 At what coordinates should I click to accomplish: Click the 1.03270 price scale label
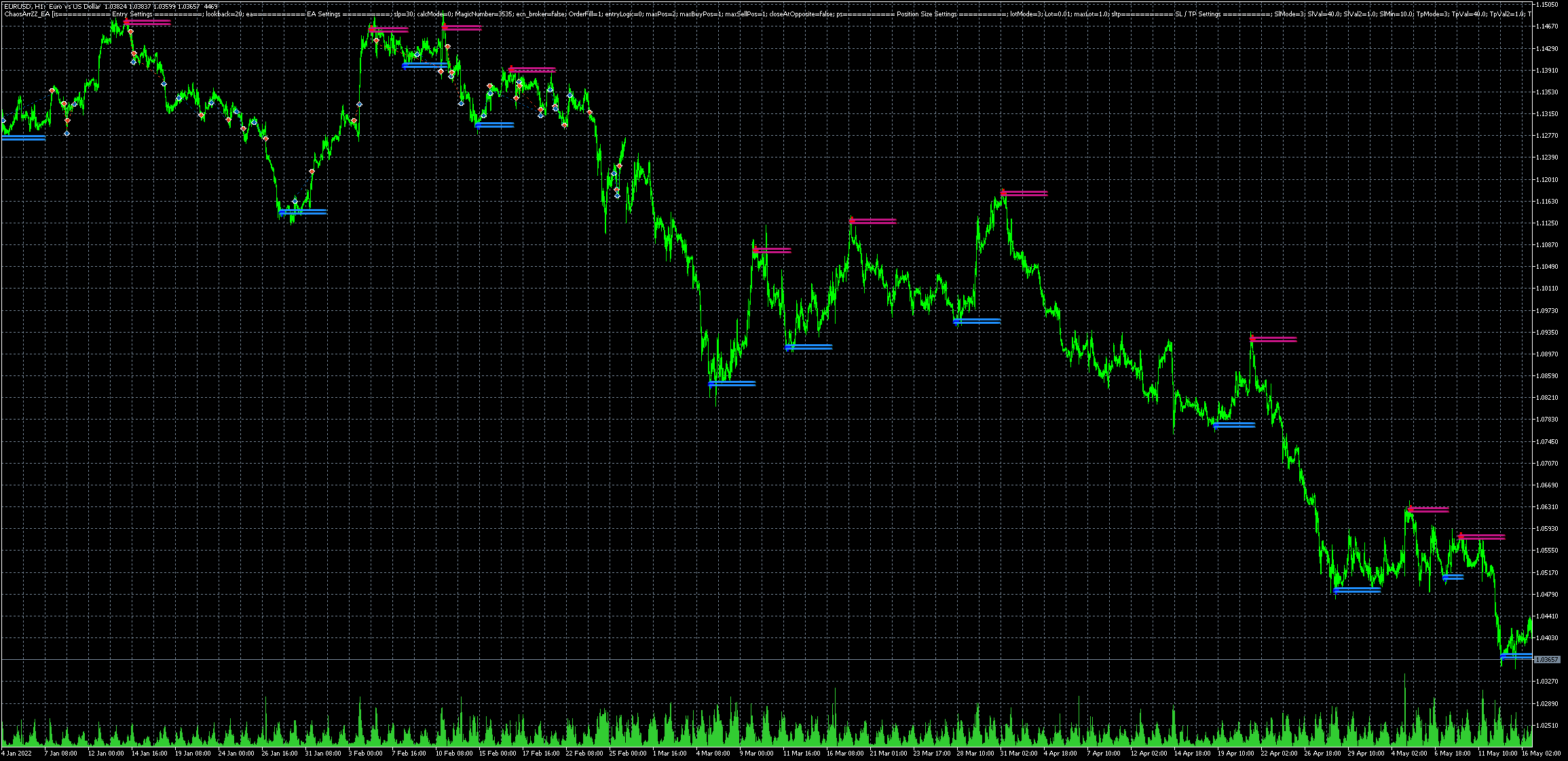point(1547,681)
